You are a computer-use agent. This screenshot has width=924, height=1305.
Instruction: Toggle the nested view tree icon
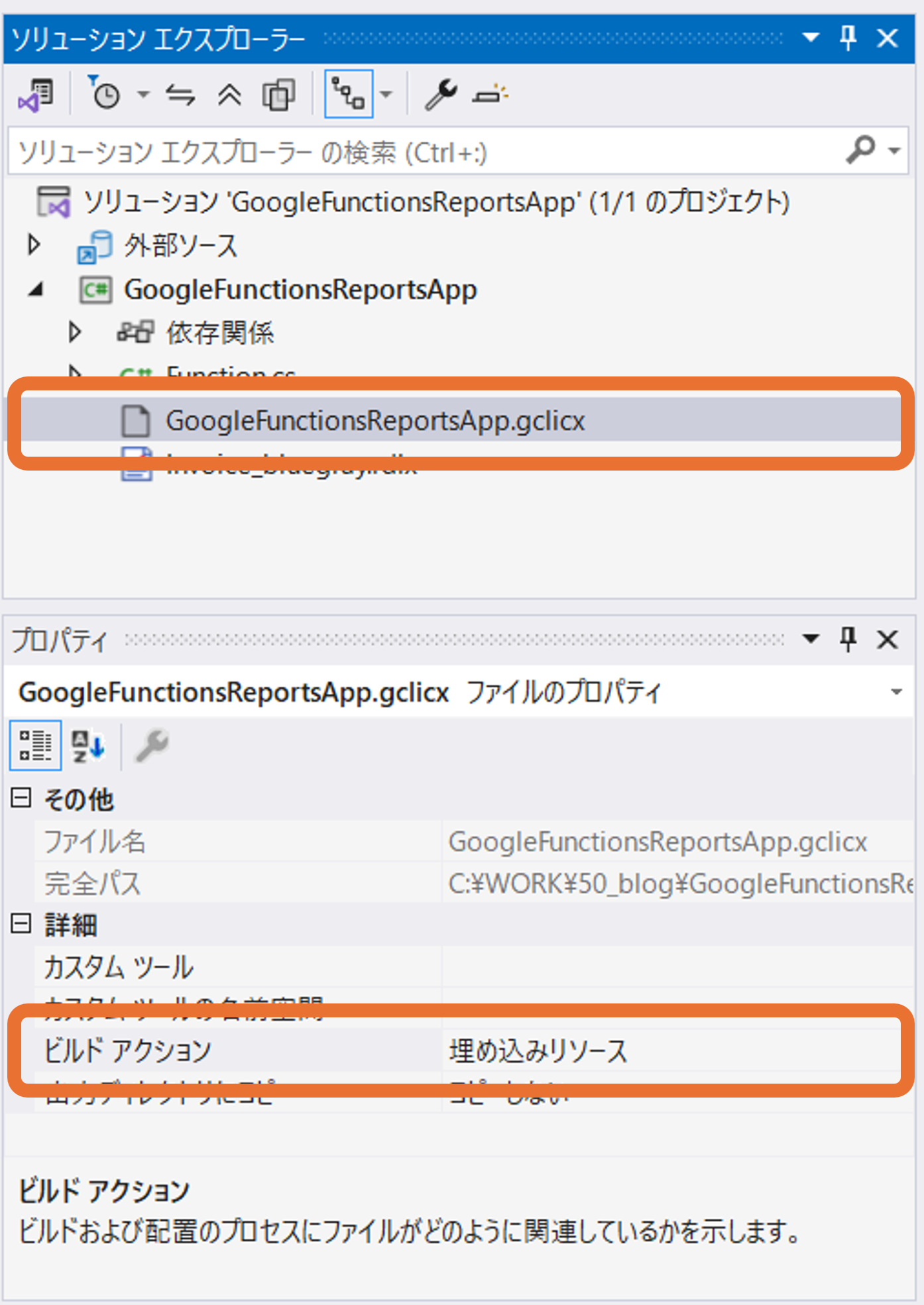(x=348, y=94)
